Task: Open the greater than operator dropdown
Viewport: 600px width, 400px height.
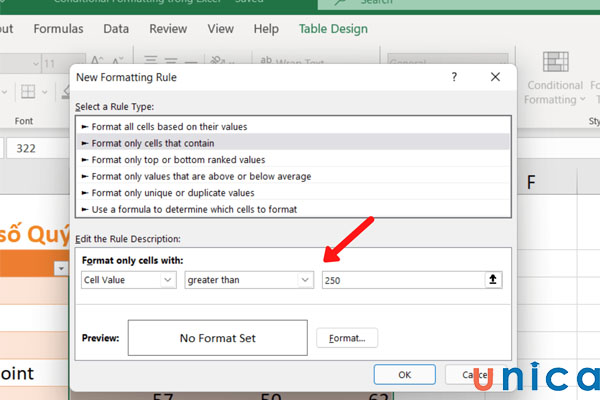Action: click(250, 281)
